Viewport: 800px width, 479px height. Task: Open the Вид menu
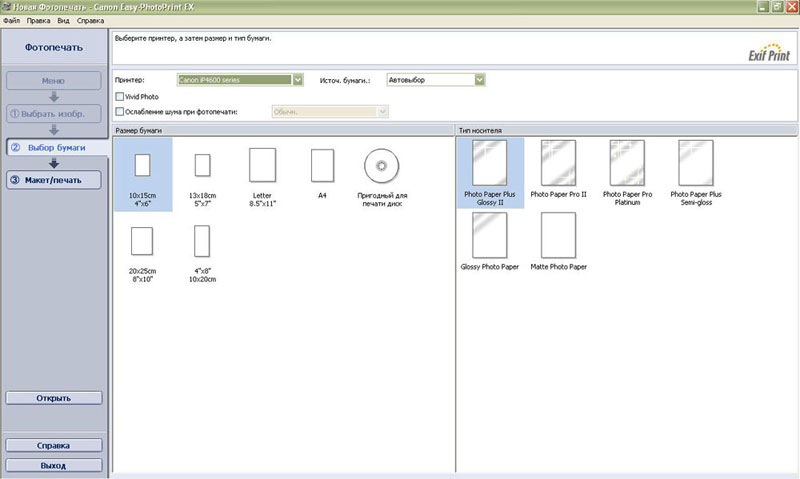pos(63,21)
